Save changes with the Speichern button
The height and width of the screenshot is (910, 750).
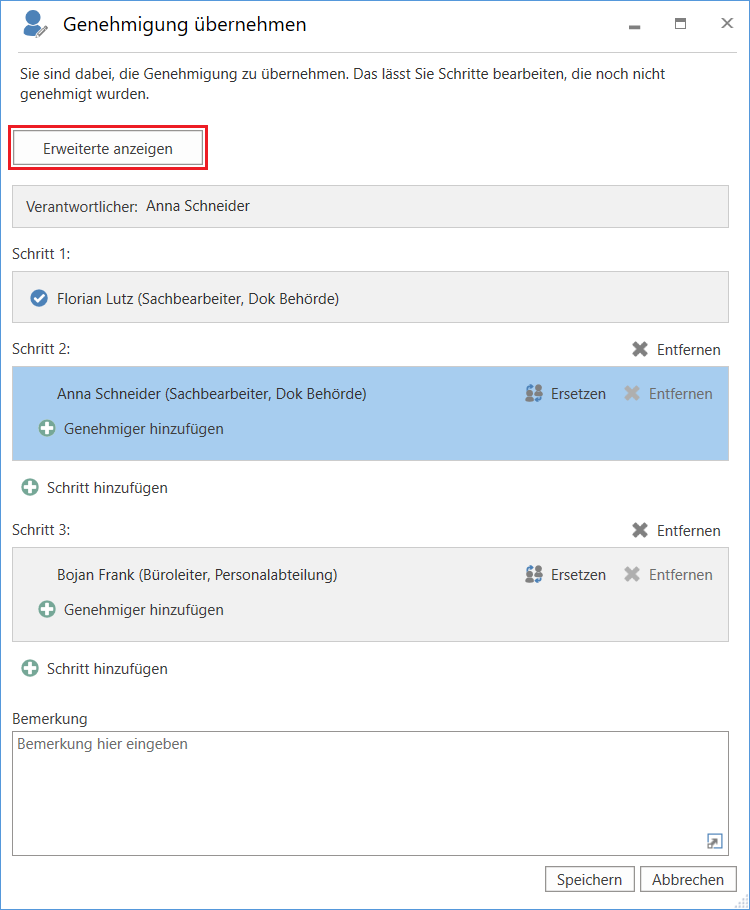[x=589, y=879]
